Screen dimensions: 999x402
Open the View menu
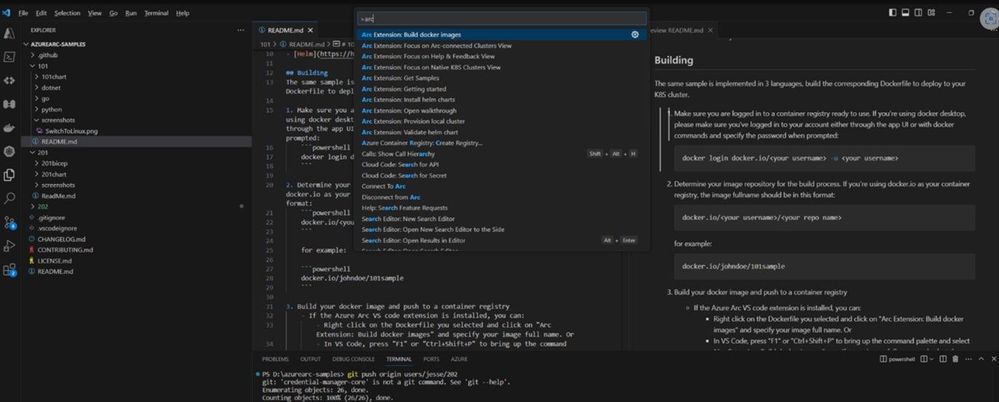(x=94, y=13)
